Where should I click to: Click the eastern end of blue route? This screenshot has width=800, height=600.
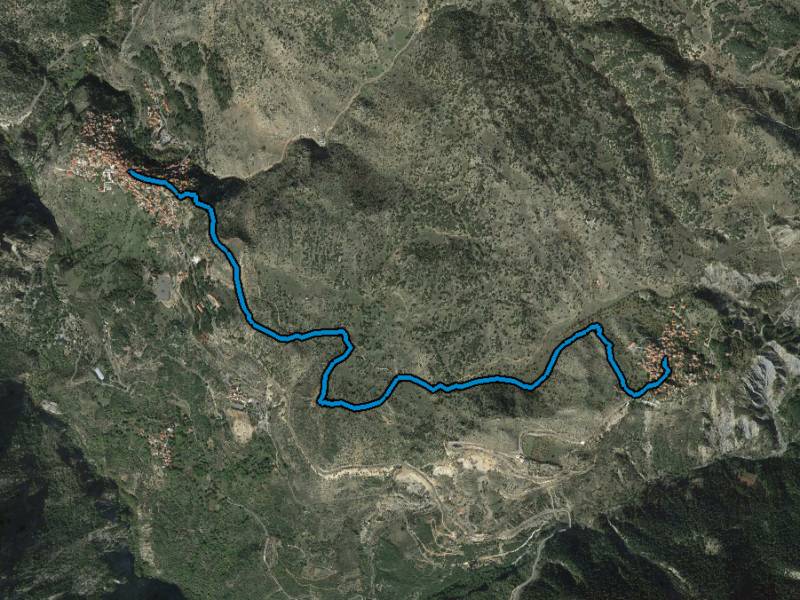point(665,361)
